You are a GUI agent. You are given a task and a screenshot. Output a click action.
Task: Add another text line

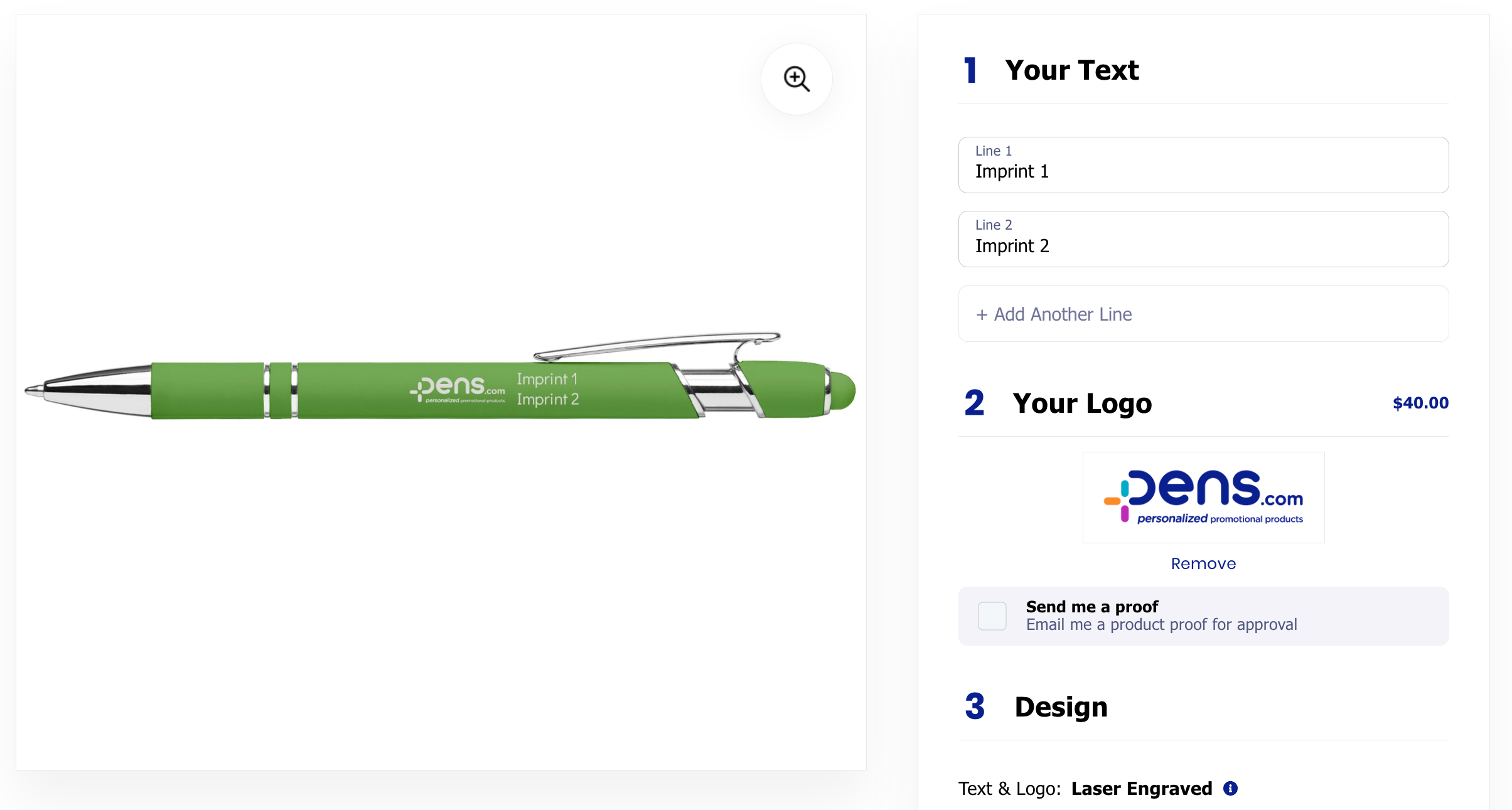[1203, 314]
